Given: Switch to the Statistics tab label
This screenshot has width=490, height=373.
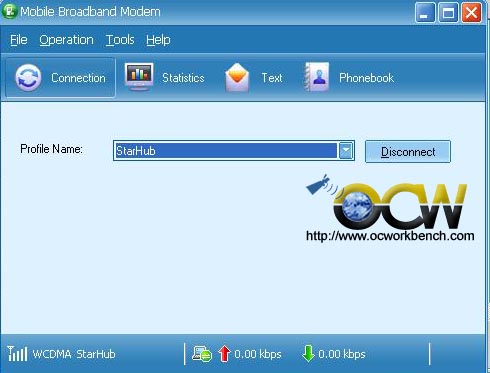Looking at the screenshot, I should point(183,78).
